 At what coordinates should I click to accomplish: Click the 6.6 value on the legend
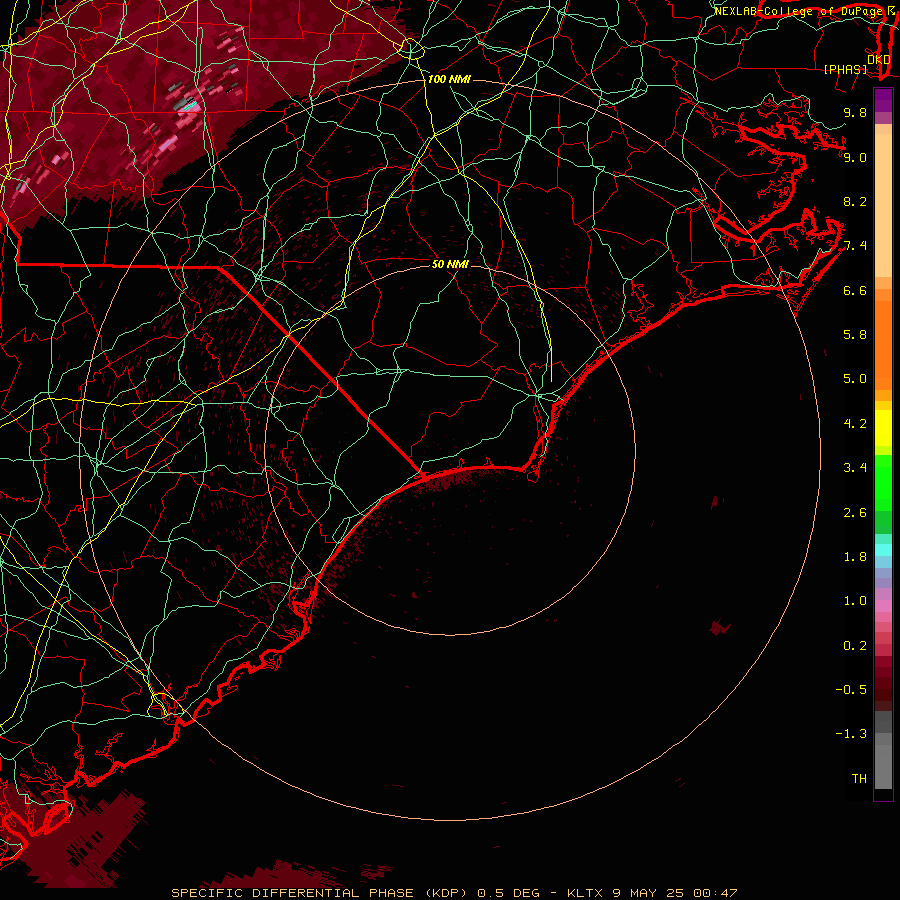click(x=855, y=290)
